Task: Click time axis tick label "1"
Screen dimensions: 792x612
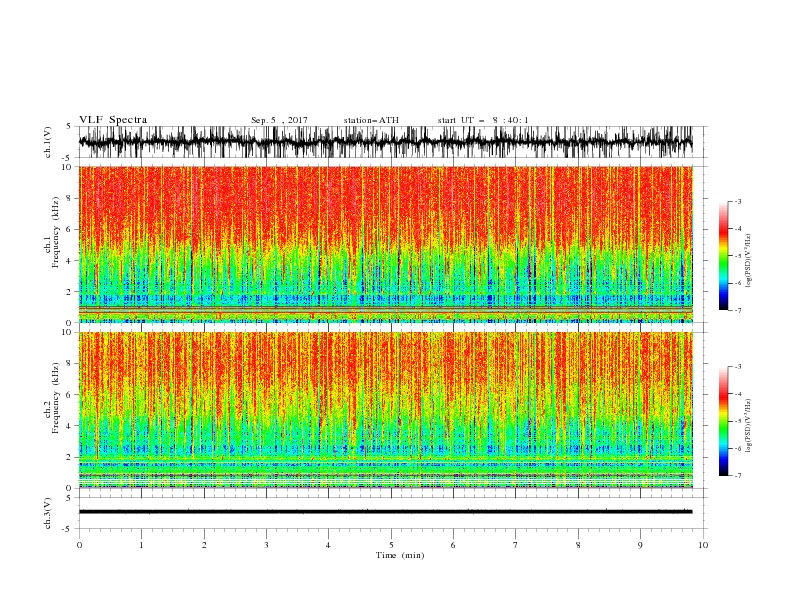Action: point(141,545)
